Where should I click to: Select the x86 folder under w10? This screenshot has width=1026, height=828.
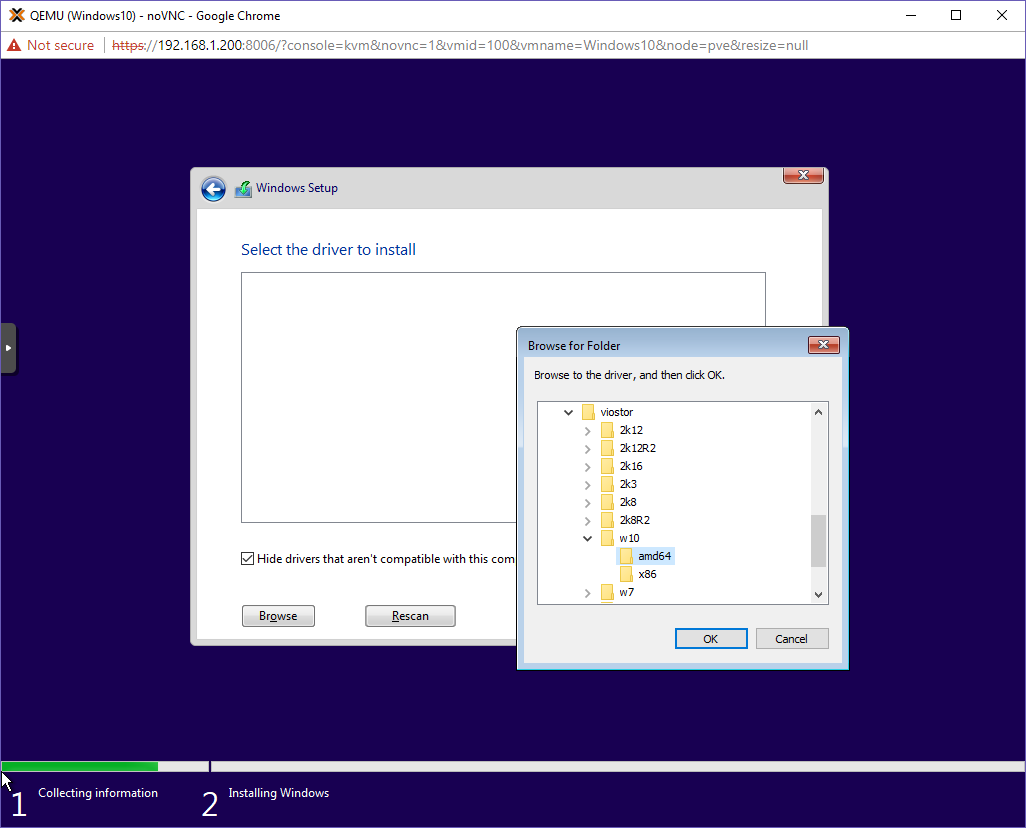648,574
